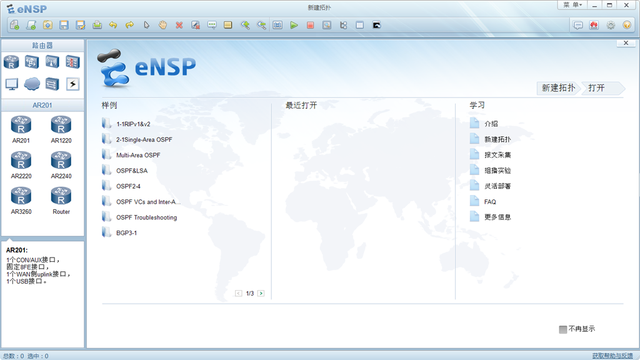The width and height of the screenshot is (640, 360).
Task: Pick the AR3260 router device
Action: pyautogui.click(x=21, y=200)
